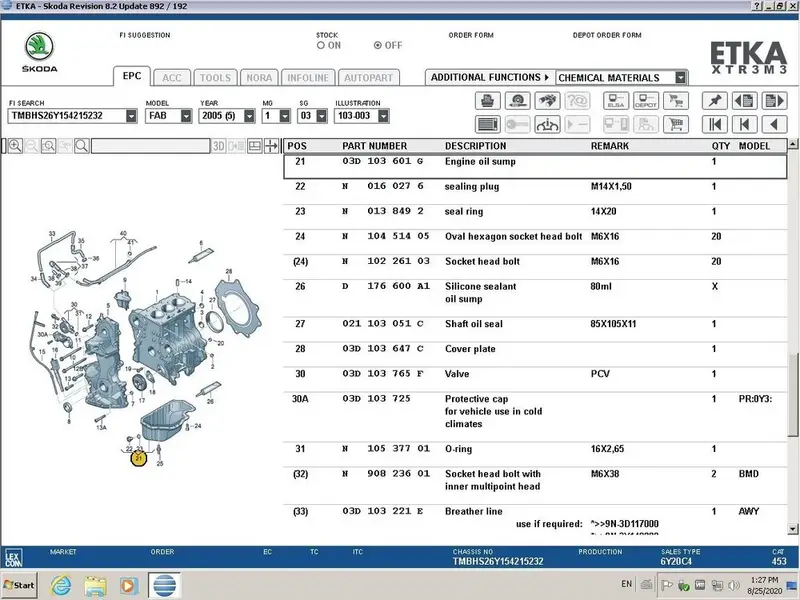Select the Engine oil sump row
Viewport: 800px width, 600px height.
[535, 167]
